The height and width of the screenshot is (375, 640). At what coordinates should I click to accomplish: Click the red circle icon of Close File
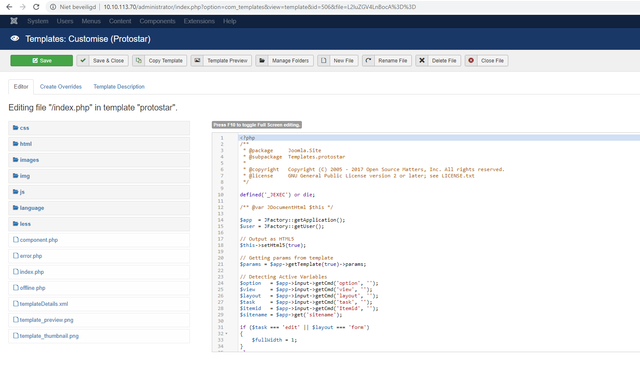tap(471, 60)
